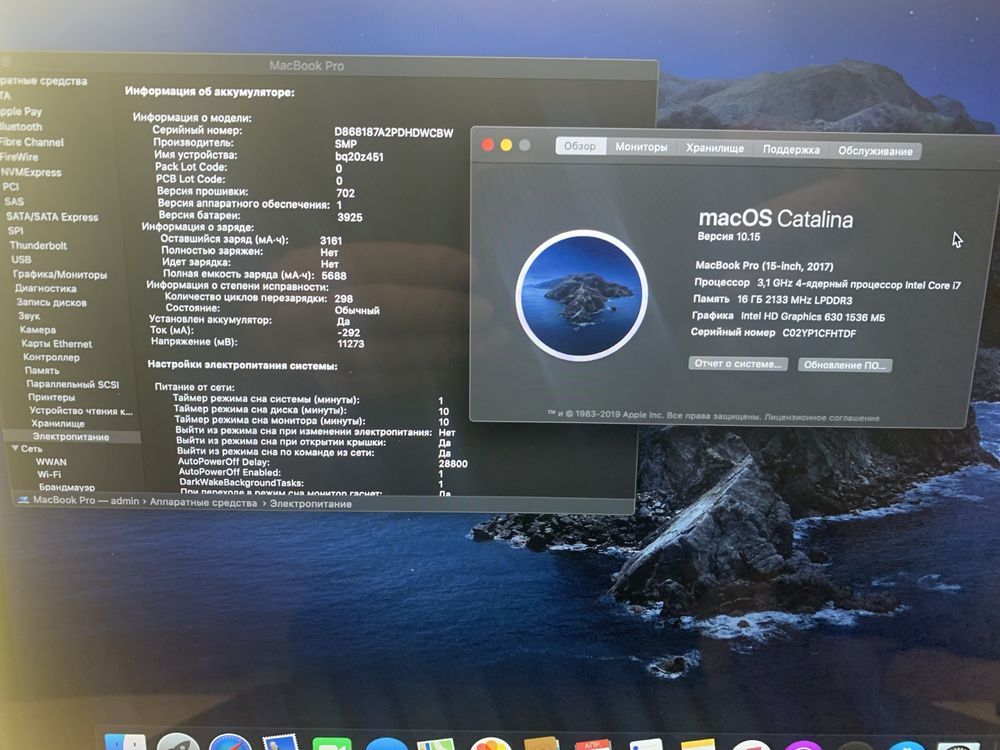Open the Лицензионное соглашение link

(x=821, y=418)
